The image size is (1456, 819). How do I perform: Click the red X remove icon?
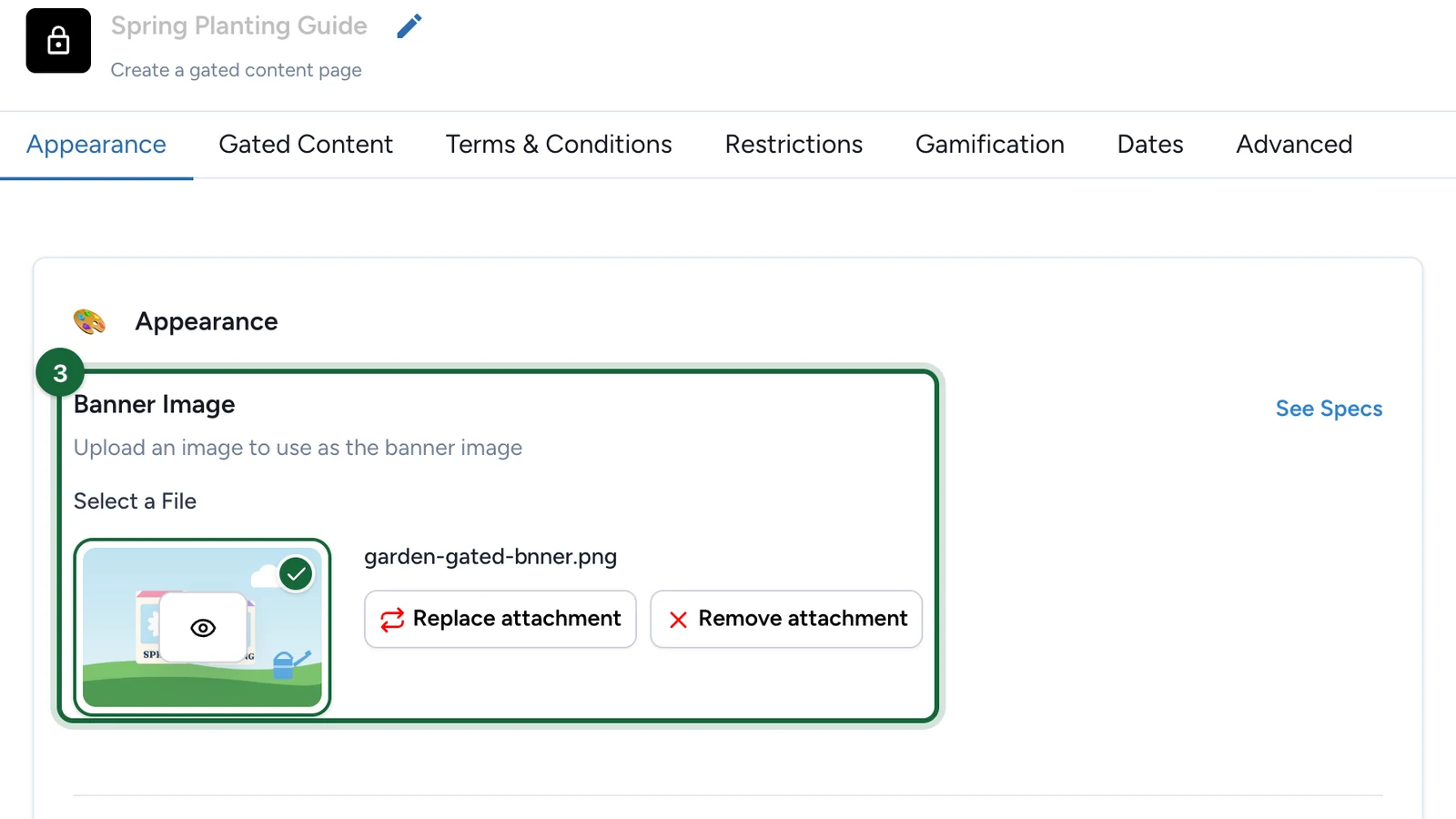(678, 620)
